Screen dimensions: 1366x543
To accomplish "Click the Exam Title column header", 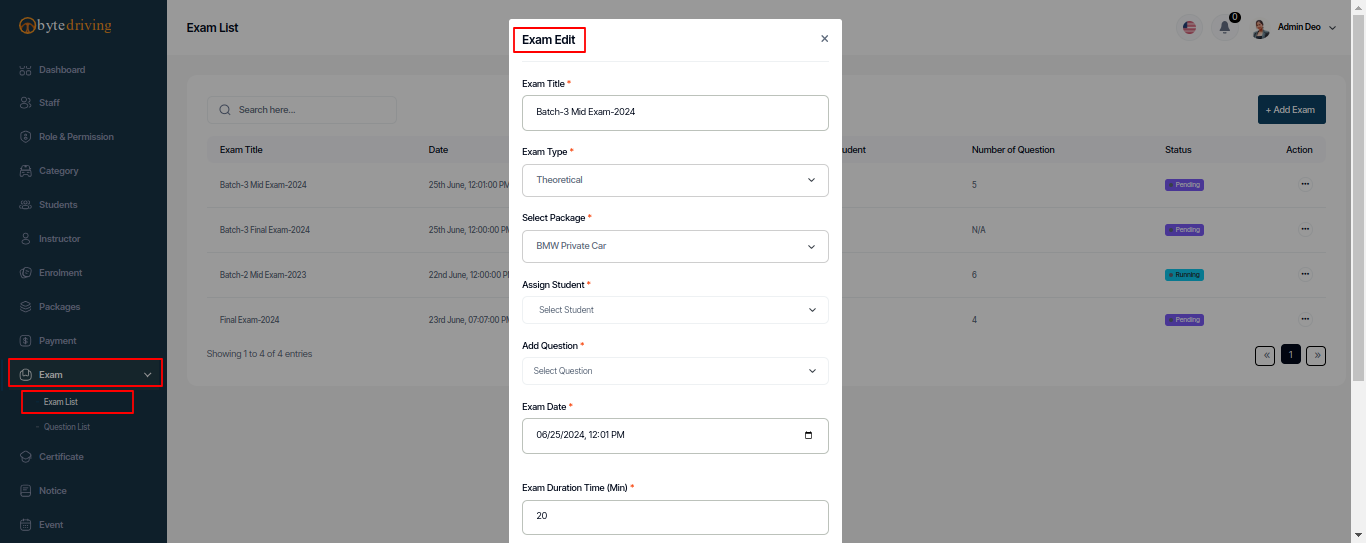I will click(241, 150).
